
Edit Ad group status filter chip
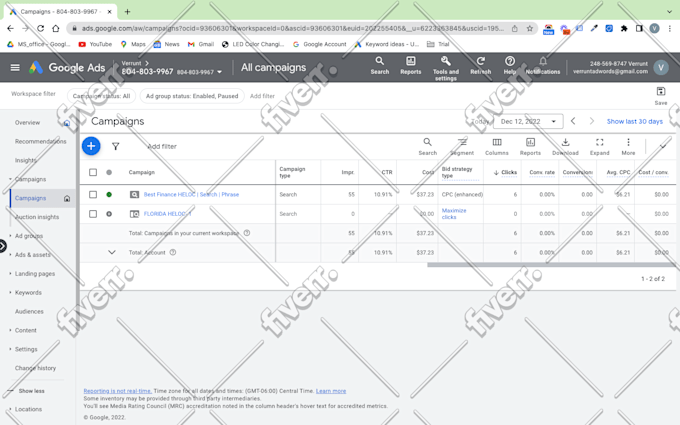[192, 96]
